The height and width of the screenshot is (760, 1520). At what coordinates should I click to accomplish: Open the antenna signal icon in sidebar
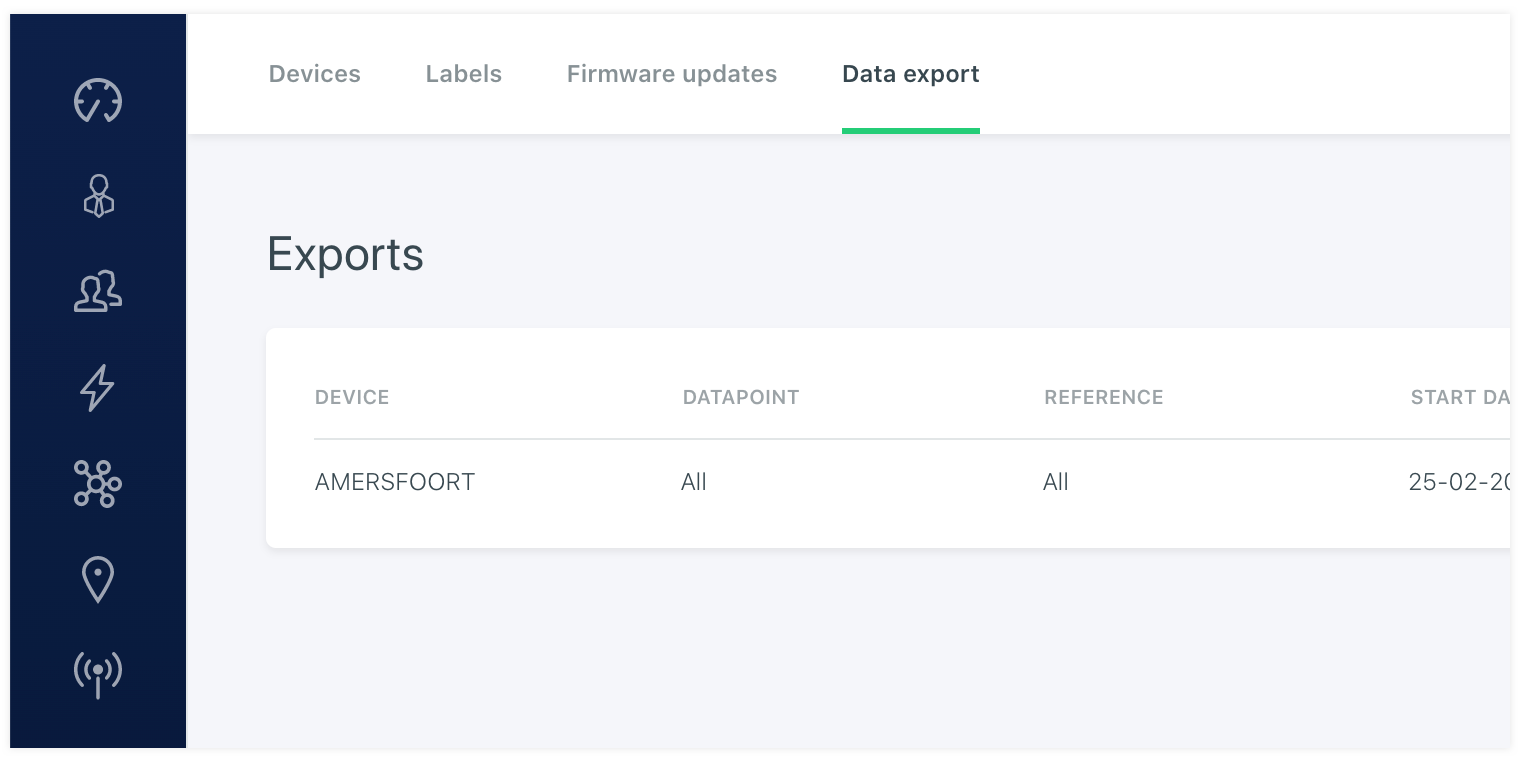pos(98,674)
